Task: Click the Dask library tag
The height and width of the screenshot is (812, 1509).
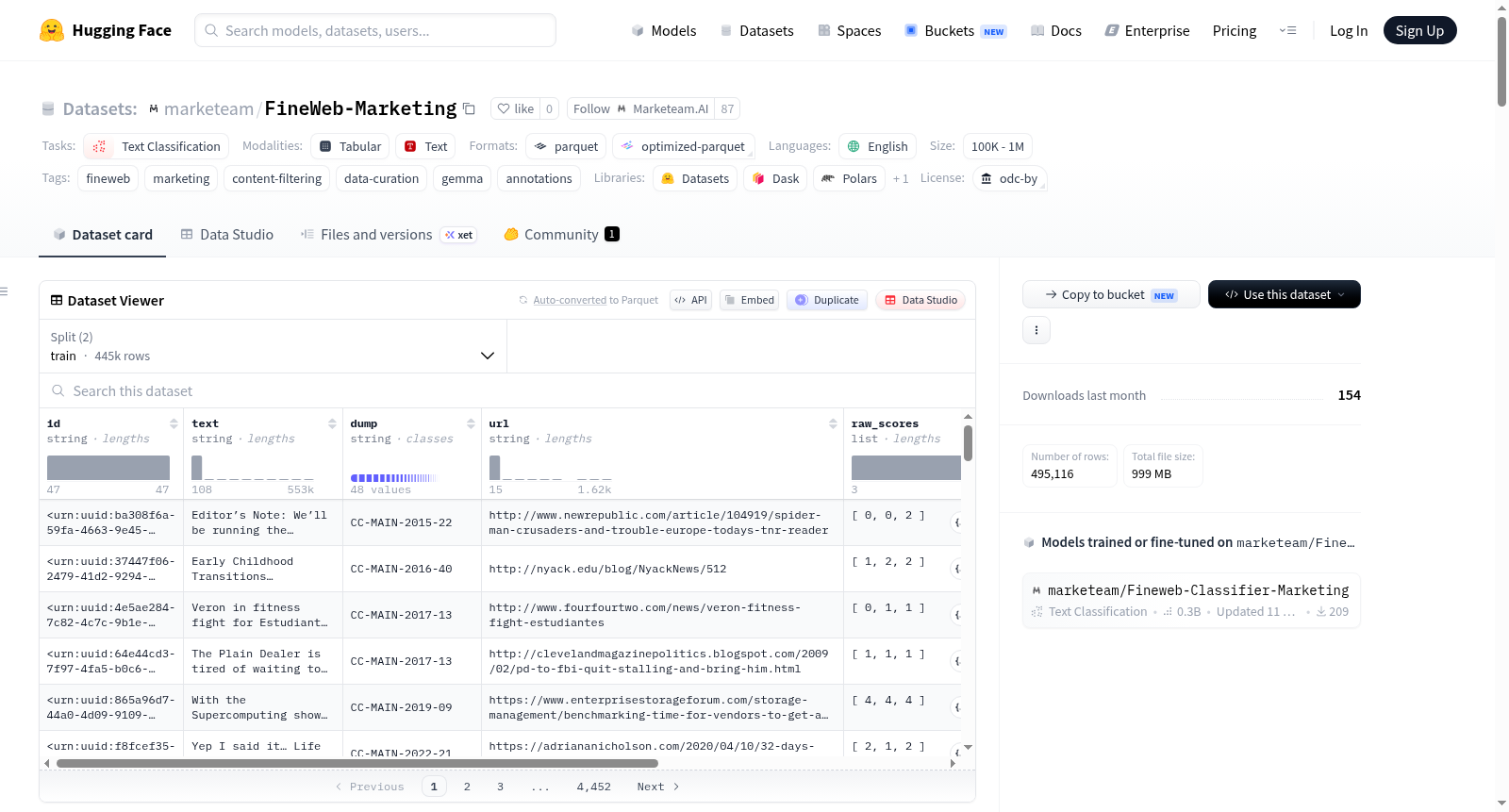Action: (x=775, y=178)
